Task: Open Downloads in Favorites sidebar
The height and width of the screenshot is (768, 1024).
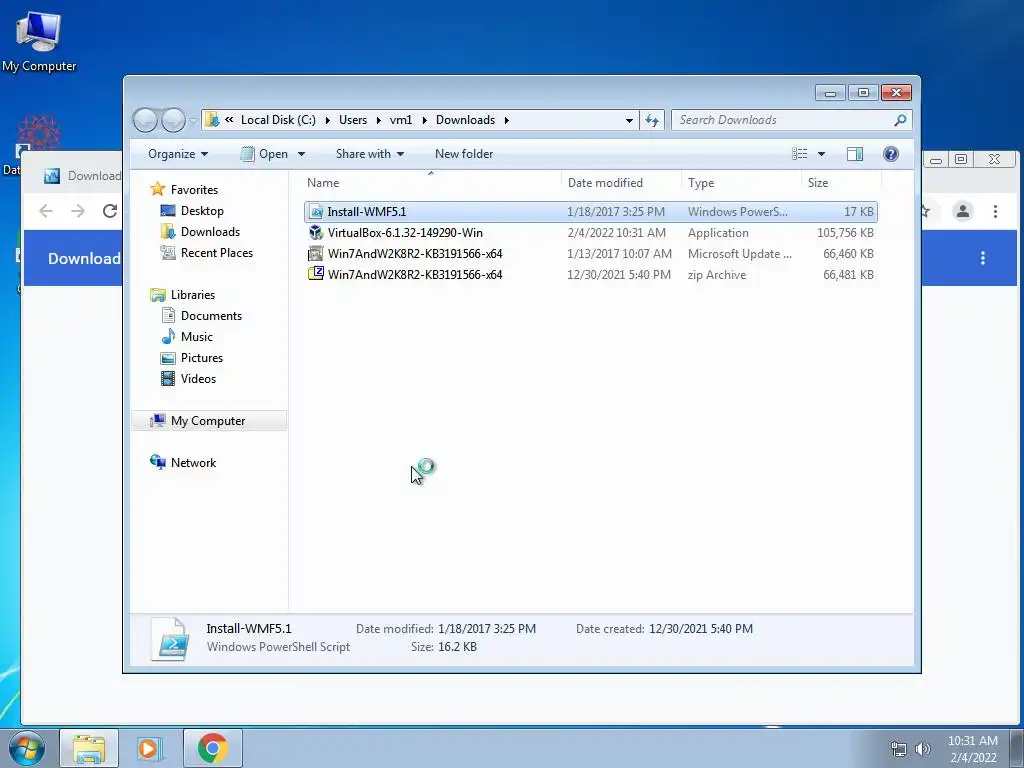Action: (x=210, y=232)
